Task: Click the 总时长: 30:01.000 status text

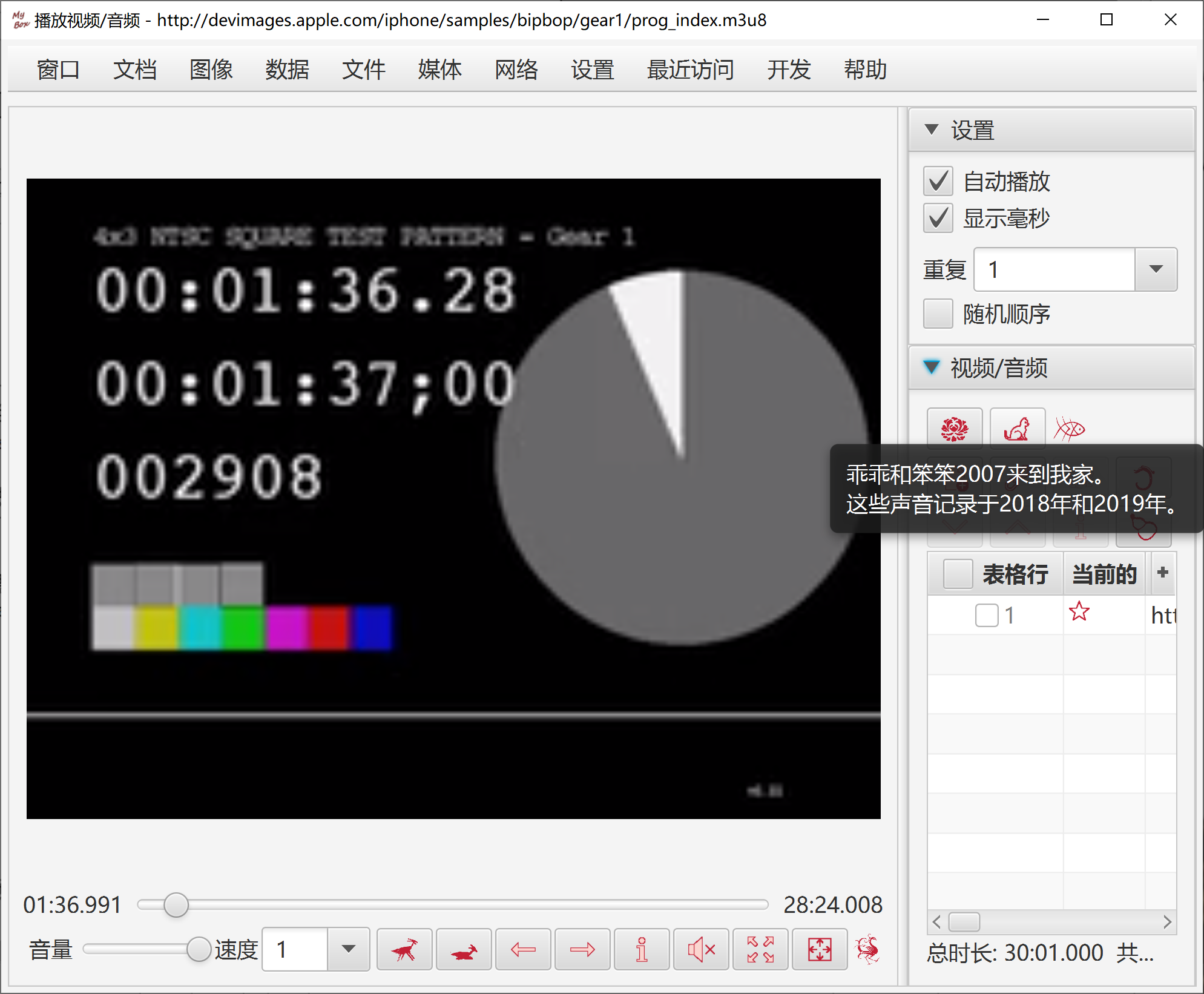Action: (x=1015, y=953)
